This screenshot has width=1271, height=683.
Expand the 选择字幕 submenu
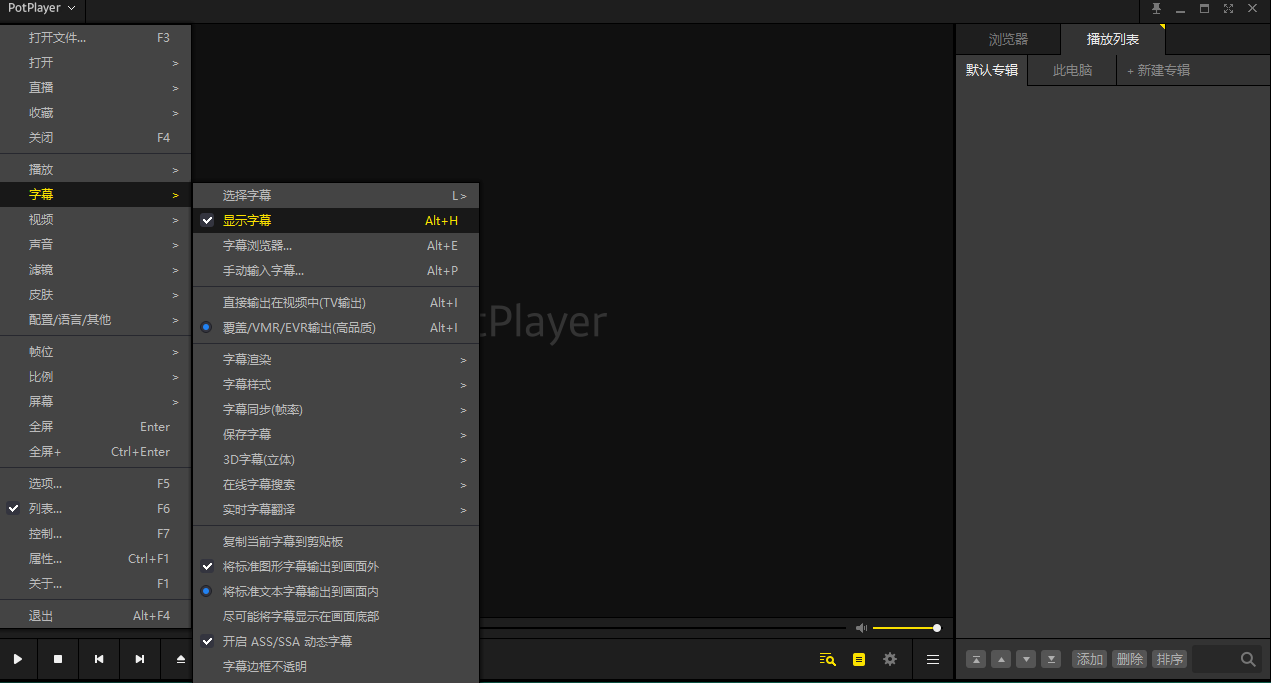click(x=336, y=196)
